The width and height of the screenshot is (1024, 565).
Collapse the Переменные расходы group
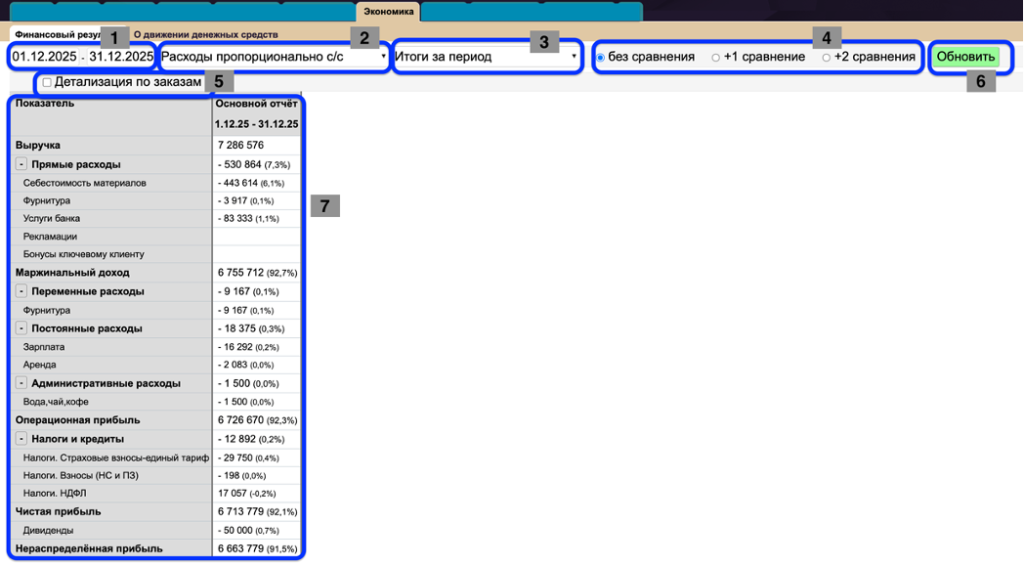(x=21, y=291)
